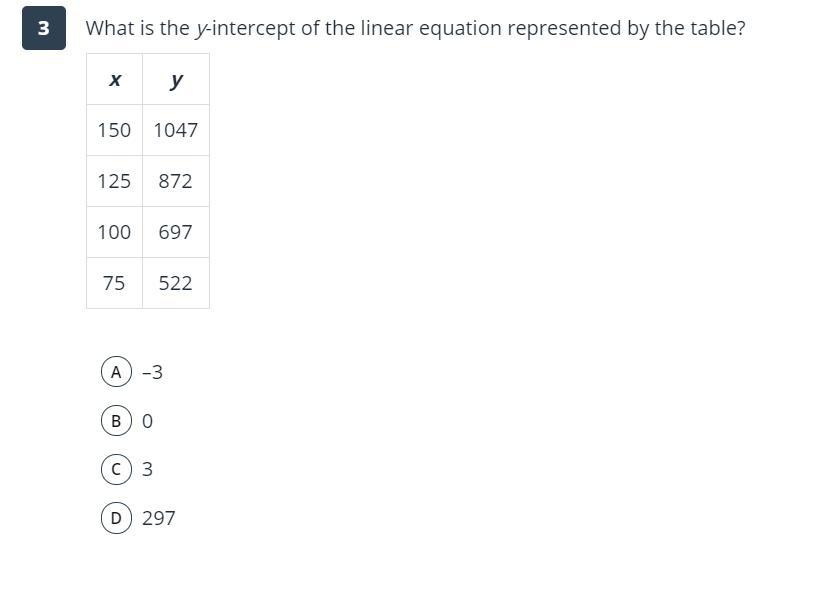Click the y column header cell
The width and height of the screenshot is (823, 601).
(x=176, y=79)
